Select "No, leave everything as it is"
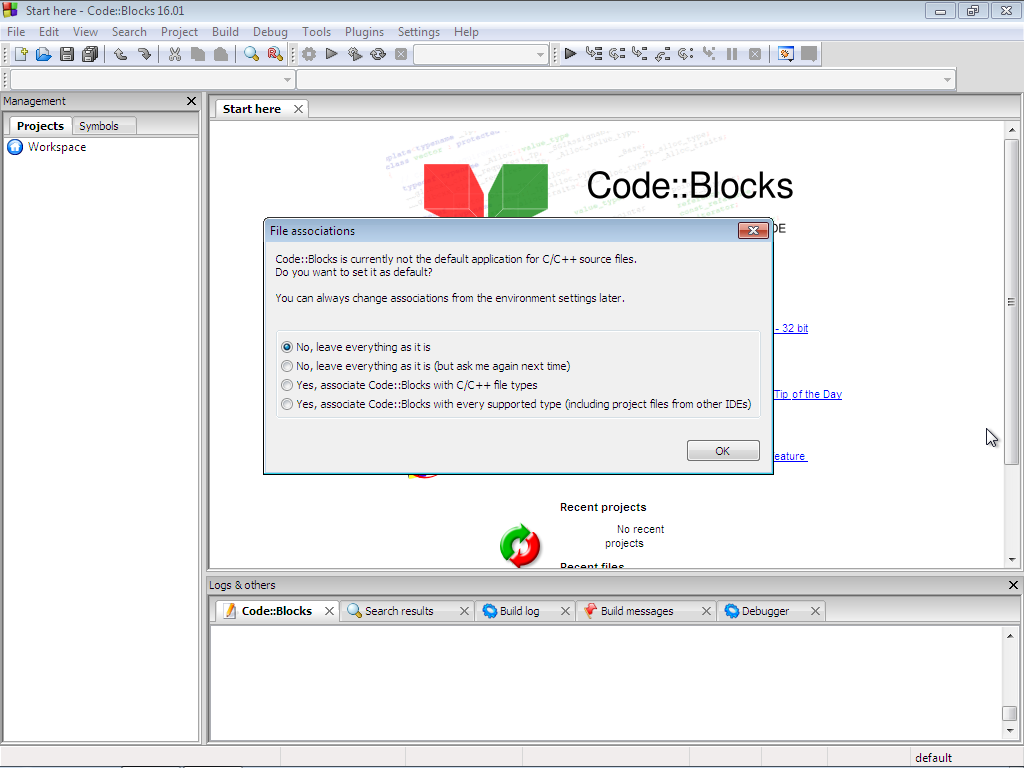This screenshot has height=768, width=1024. tap(357, 347)
